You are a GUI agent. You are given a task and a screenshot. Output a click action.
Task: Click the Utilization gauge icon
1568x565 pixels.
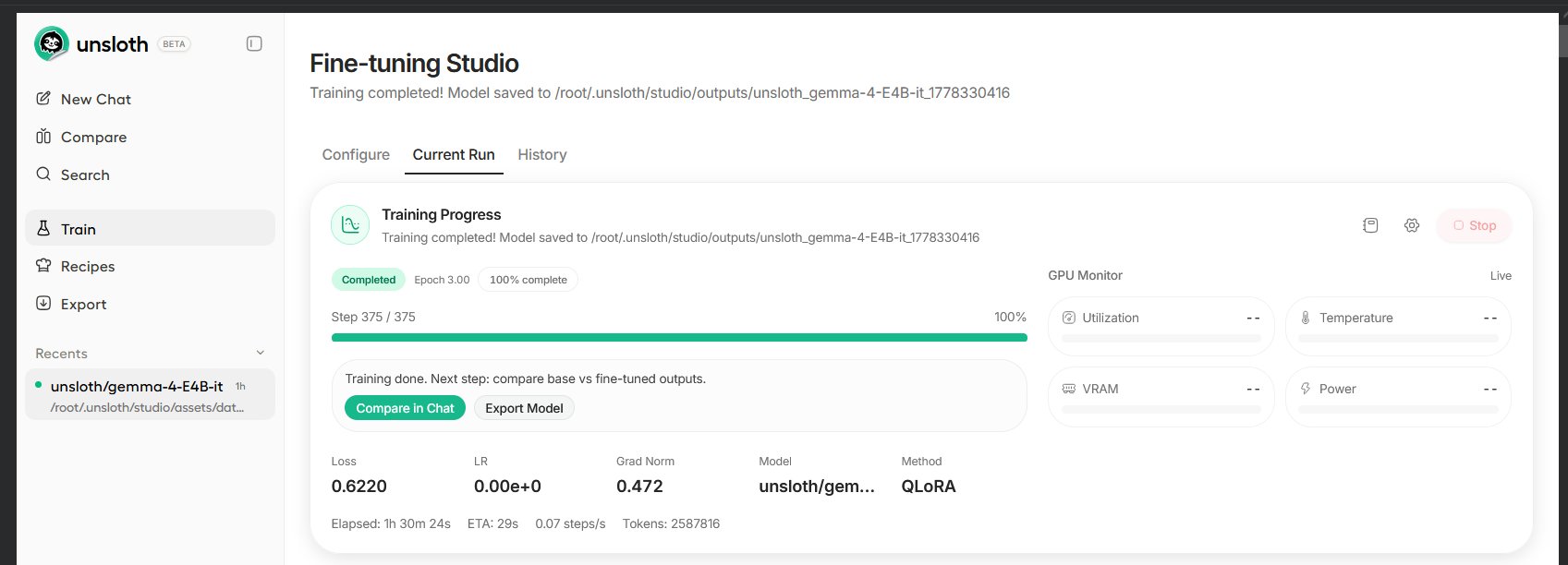(1069, 318)
